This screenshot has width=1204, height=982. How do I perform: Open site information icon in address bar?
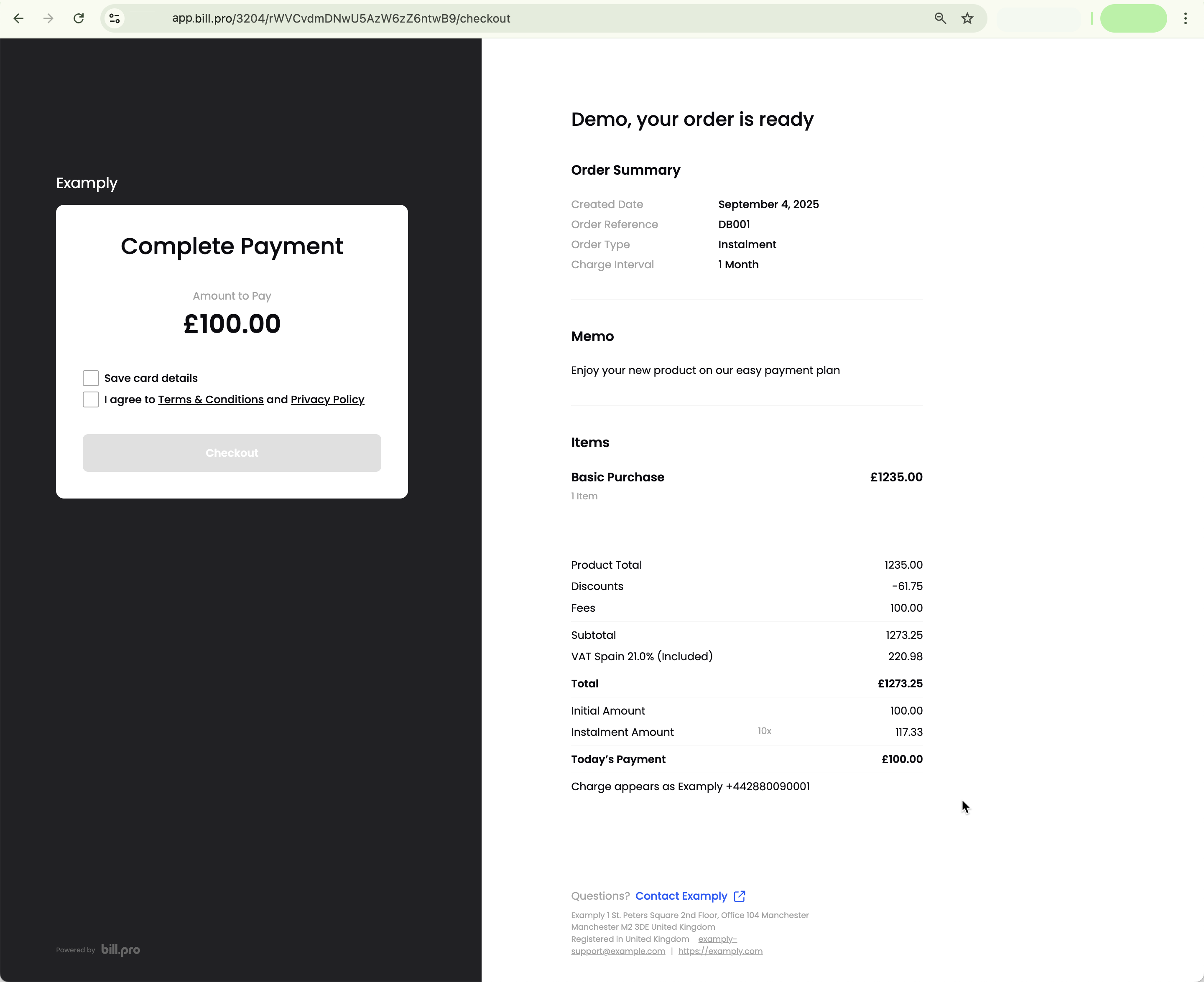point(115,19)
